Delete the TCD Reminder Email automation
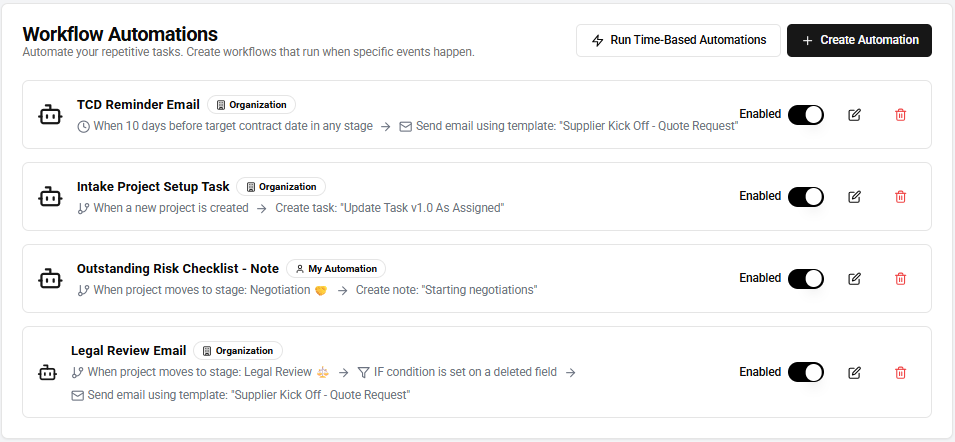 tap(900, 115)
